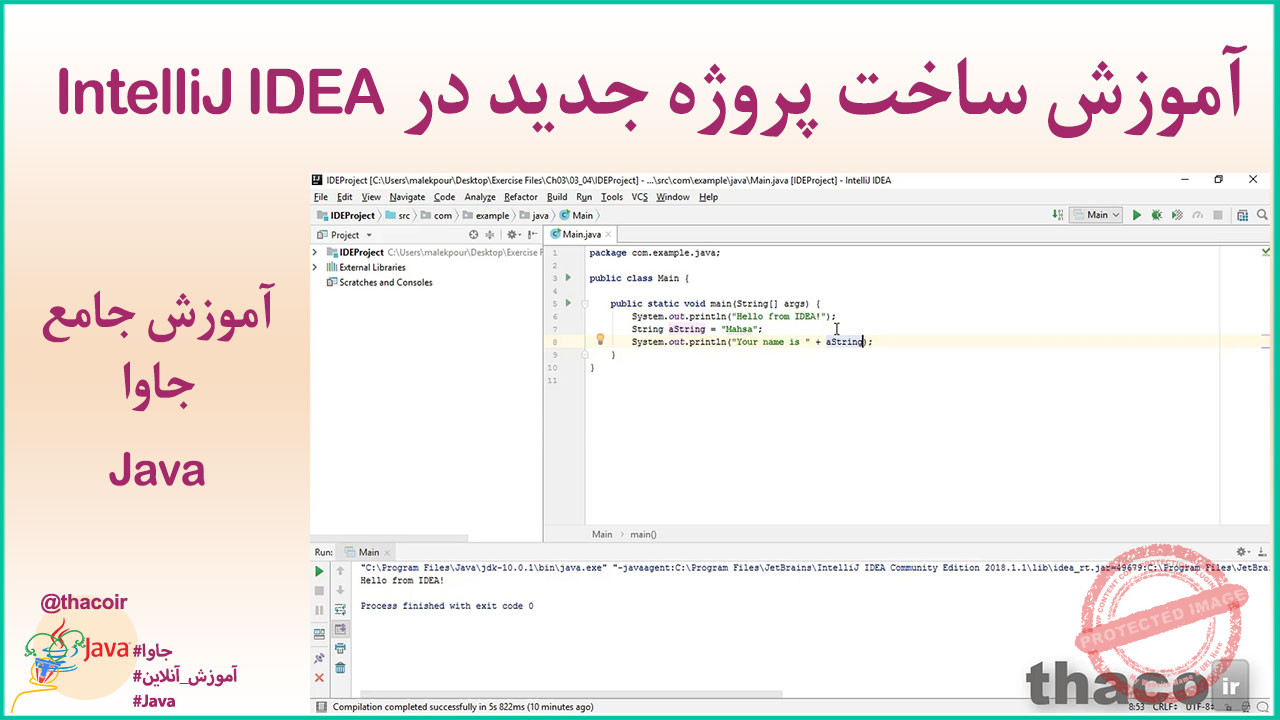Expand the IDEProject tree node
Viewport: 1280px width, 720px height.
314,252
